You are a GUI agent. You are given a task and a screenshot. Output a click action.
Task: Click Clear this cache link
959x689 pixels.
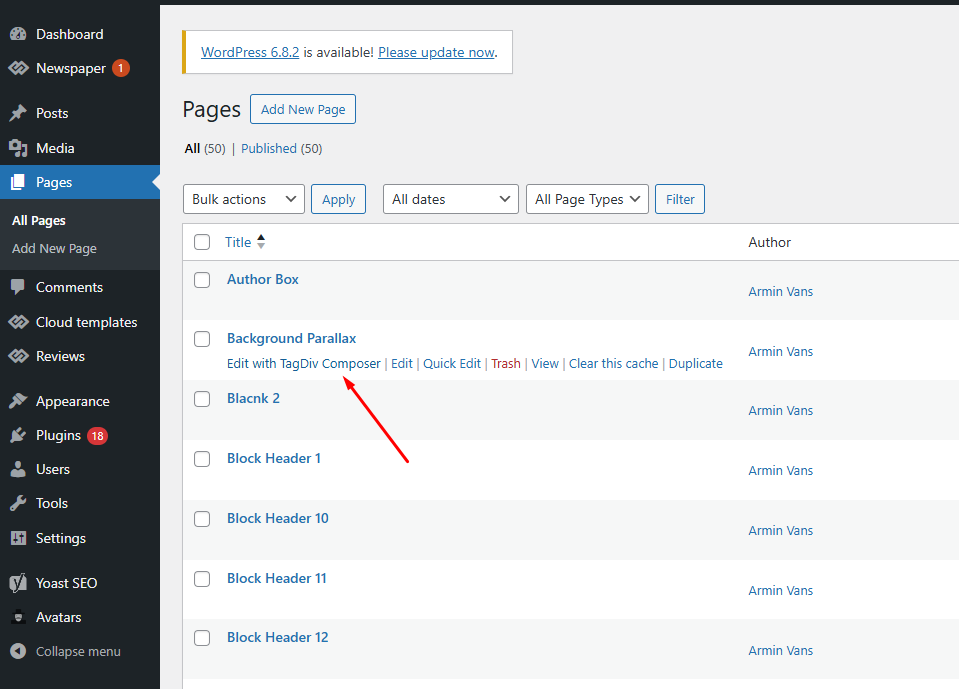[x=613, y=364]
